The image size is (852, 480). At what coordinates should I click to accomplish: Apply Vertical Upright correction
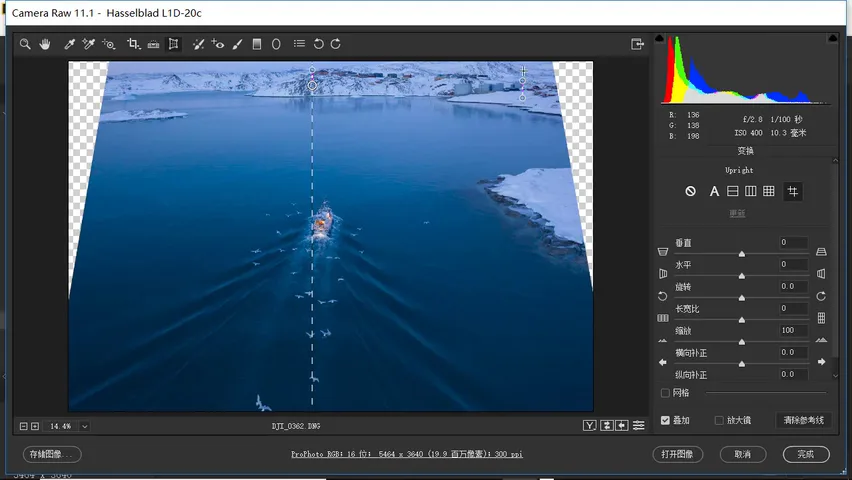[x=750, y=191]
